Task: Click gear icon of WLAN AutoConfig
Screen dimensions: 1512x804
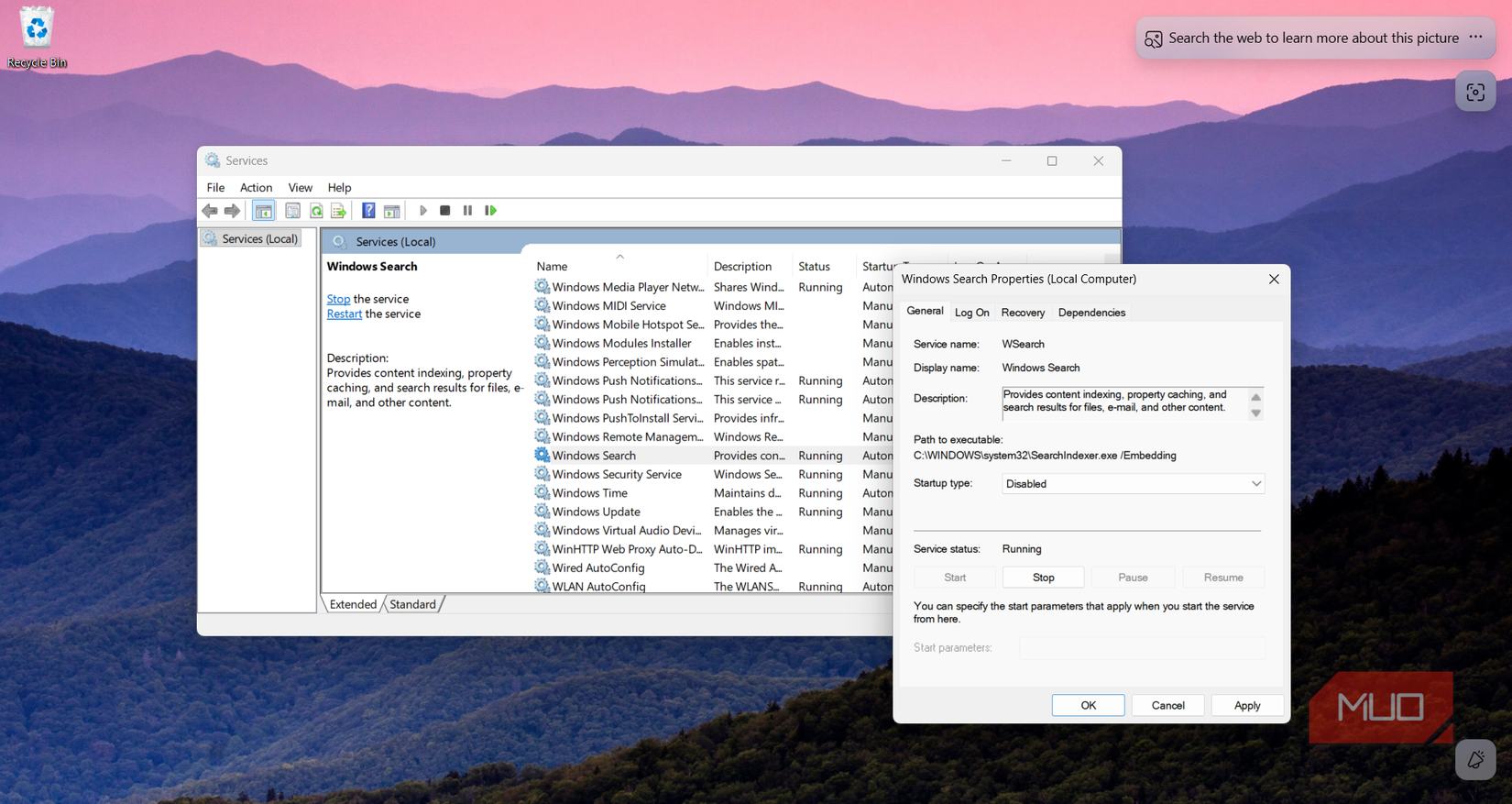Action: (x=542, y=586)
